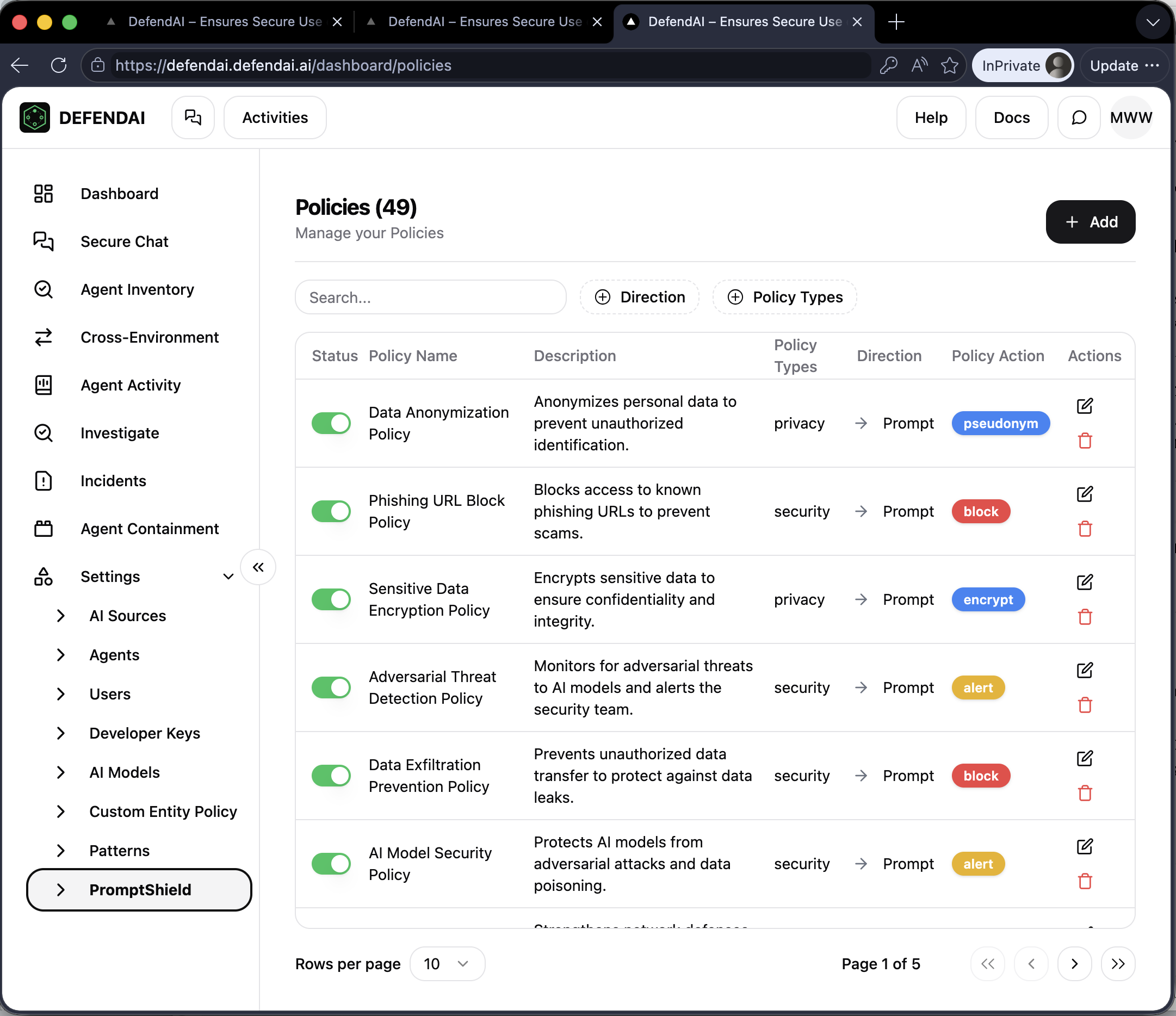Edit the Phishing URL Block Policy

point(1085,494)
